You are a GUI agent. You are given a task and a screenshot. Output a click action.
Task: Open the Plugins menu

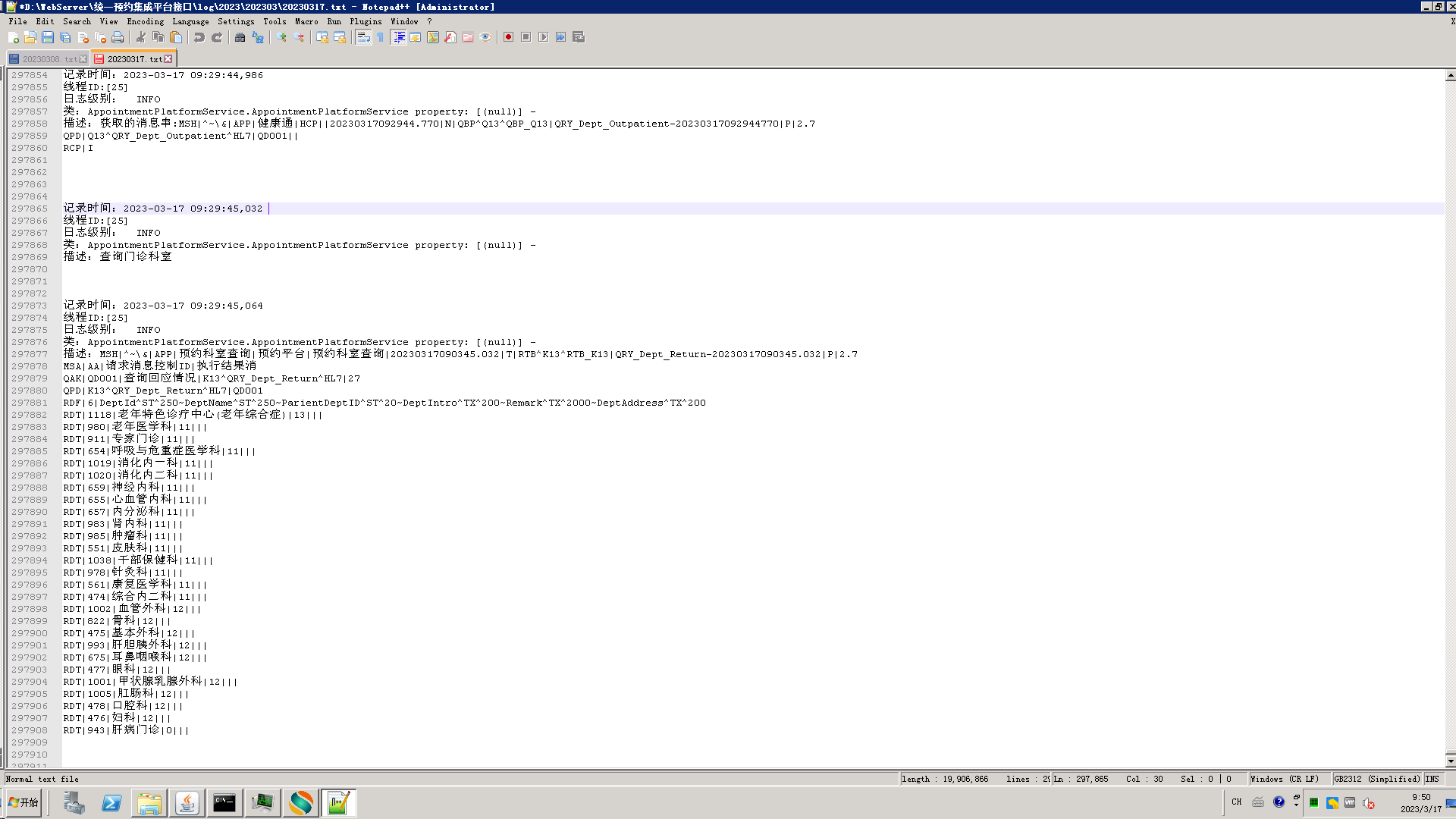(x=366, y=21)
